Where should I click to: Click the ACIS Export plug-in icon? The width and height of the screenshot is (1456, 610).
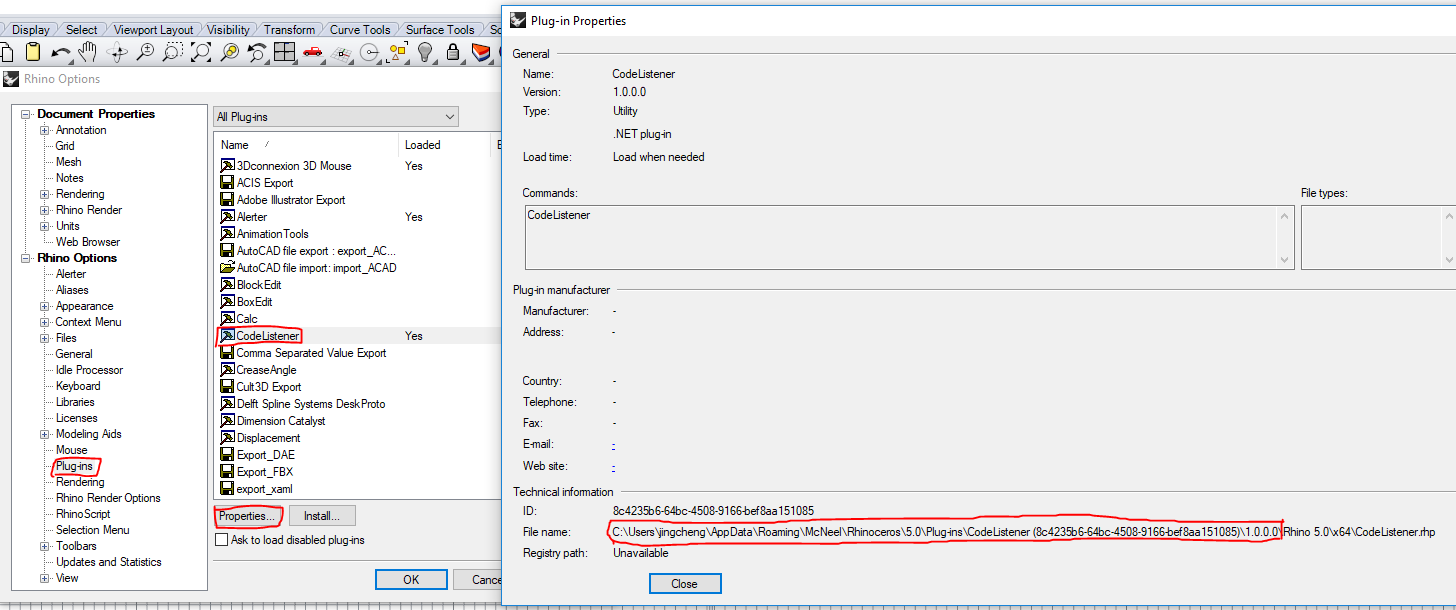click(227, 183)
